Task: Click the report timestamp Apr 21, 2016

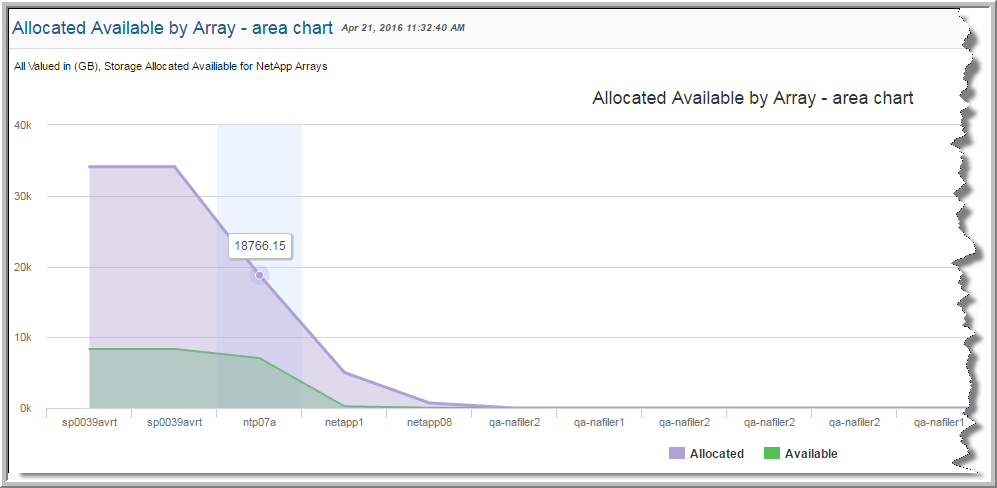Action: point(403,28)
